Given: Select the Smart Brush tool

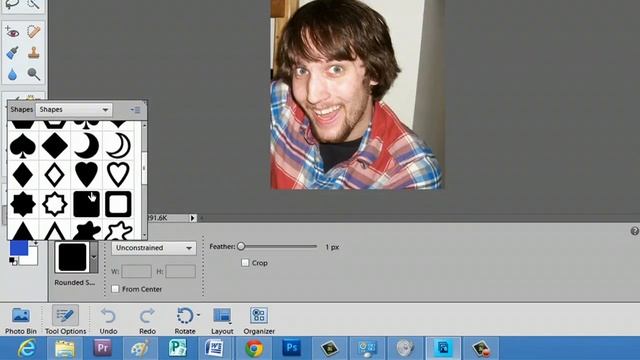Looking at the screenshot, I should [x=12, y=53].
